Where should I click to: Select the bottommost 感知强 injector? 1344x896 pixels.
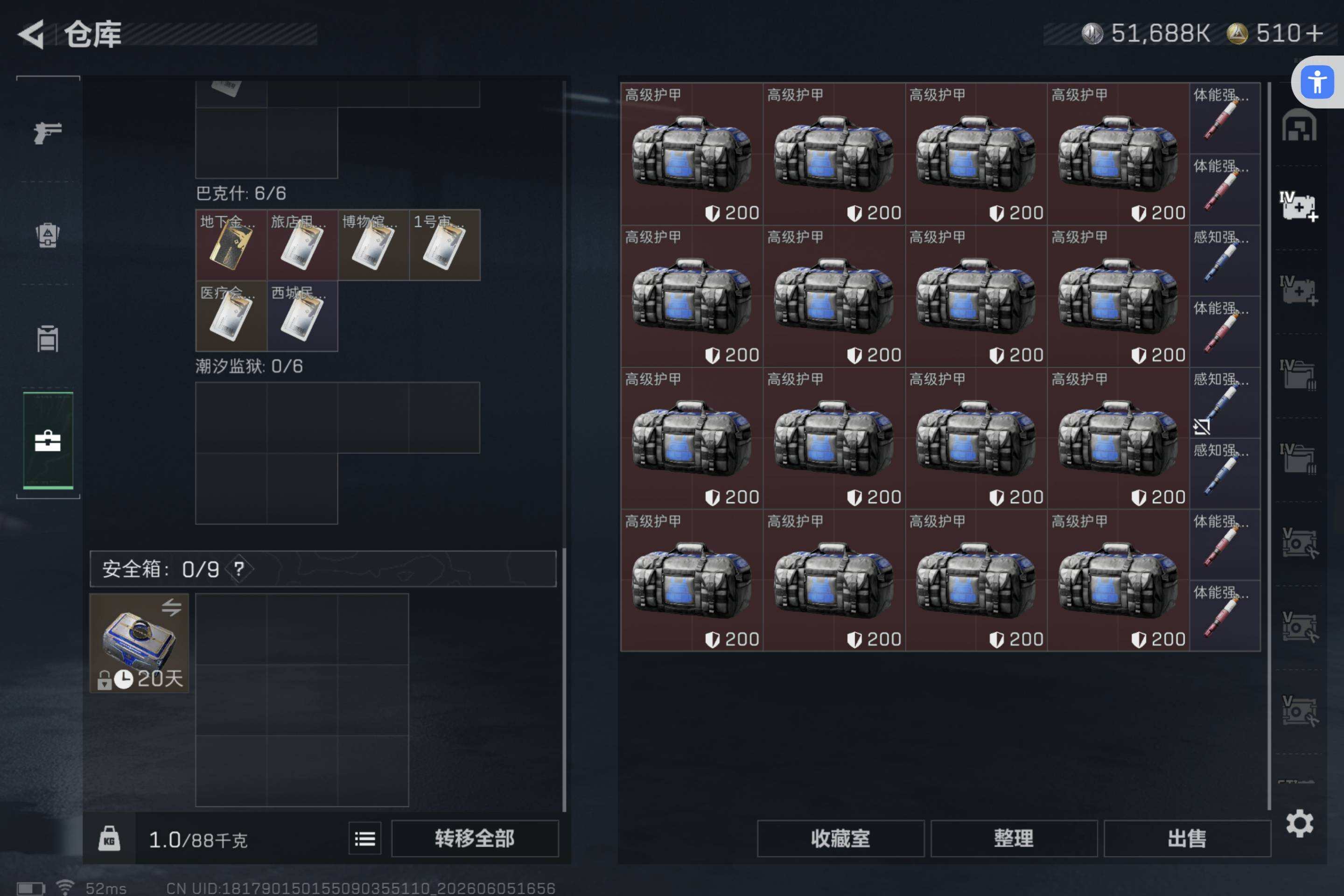tap(1225, 474)
